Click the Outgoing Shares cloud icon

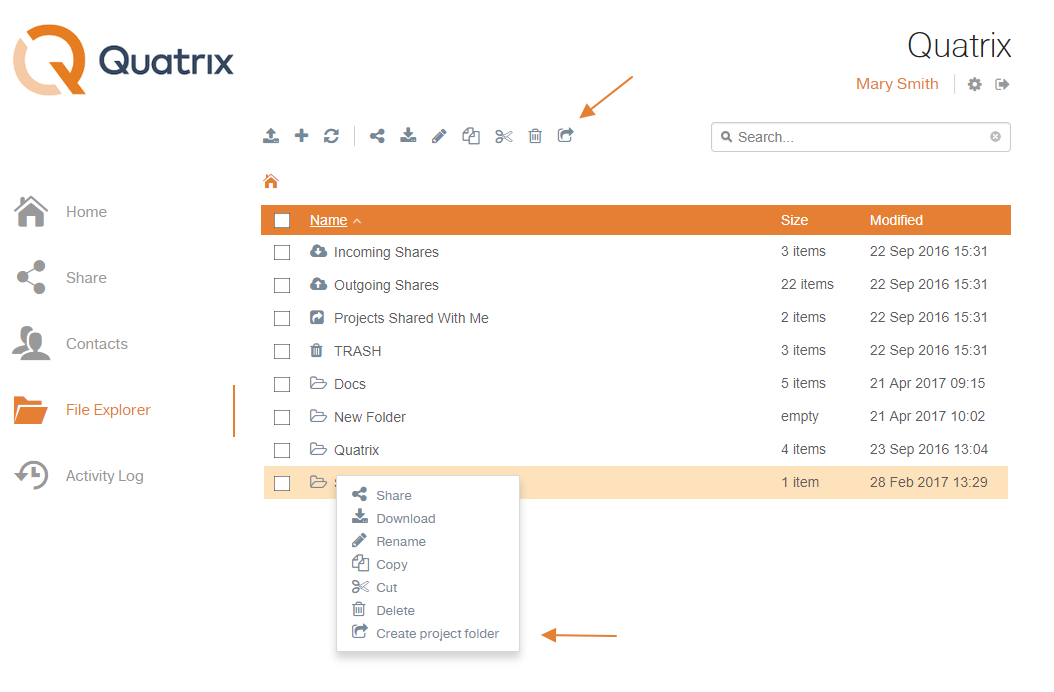[x=318, y=284]
